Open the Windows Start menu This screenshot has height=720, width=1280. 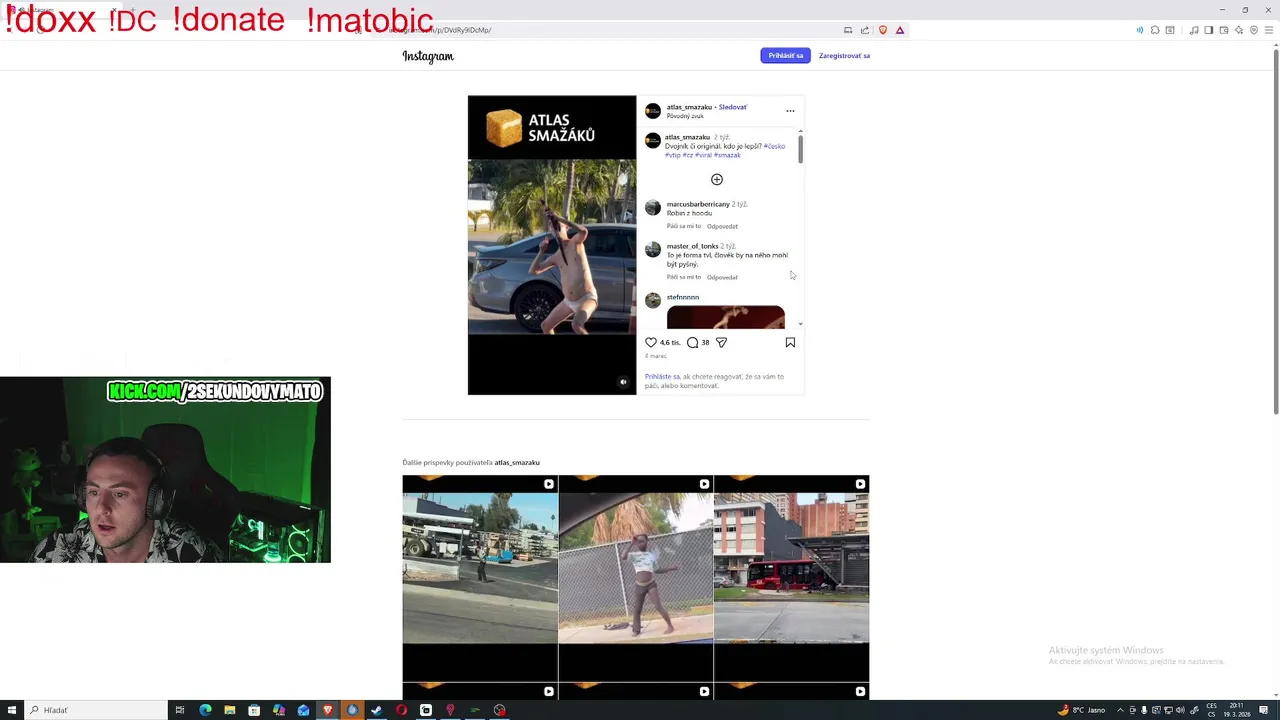click(11, 710)
